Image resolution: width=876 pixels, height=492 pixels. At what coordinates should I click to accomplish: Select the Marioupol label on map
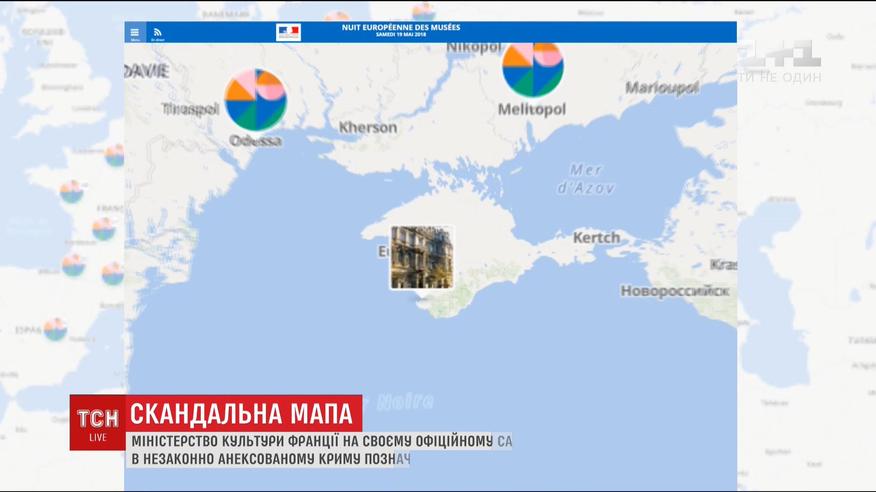[662, 88]
